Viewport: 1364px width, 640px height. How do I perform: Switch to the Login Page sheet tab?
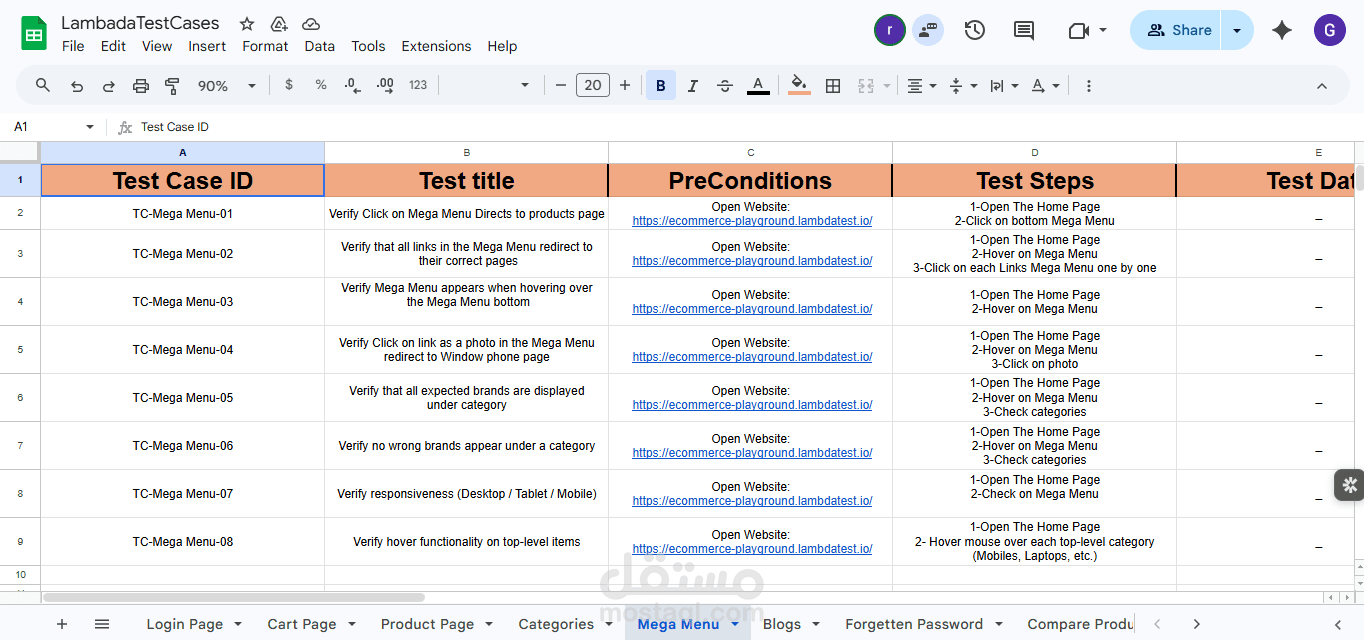(185, 624)
